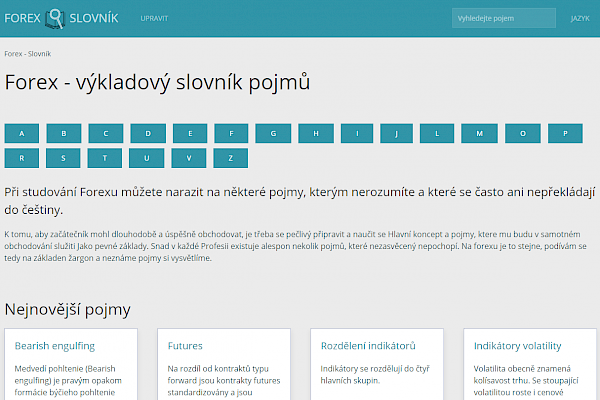
Task: Open the letter R terms
Action: (x=22, y=157)
